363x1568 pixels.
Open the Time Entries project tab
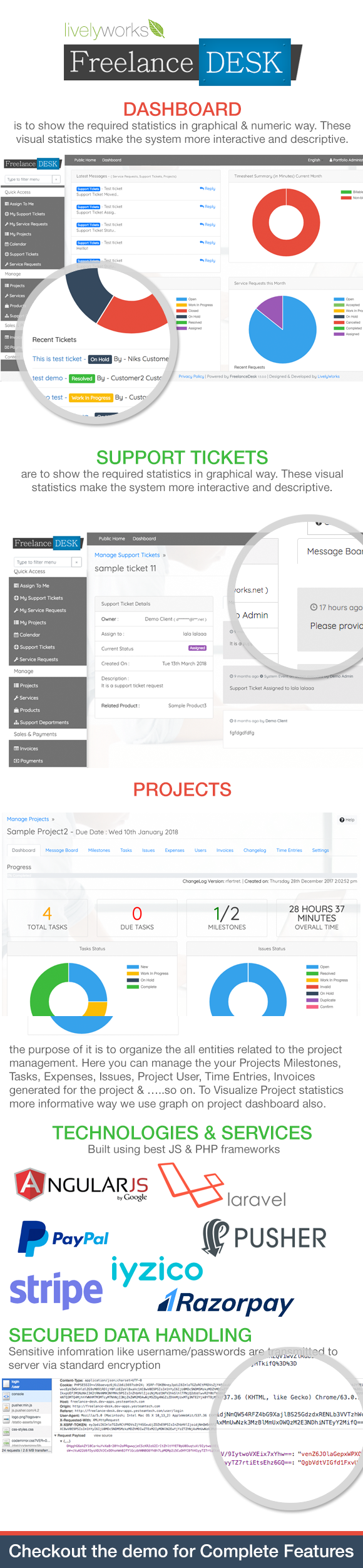coord(289,850)
